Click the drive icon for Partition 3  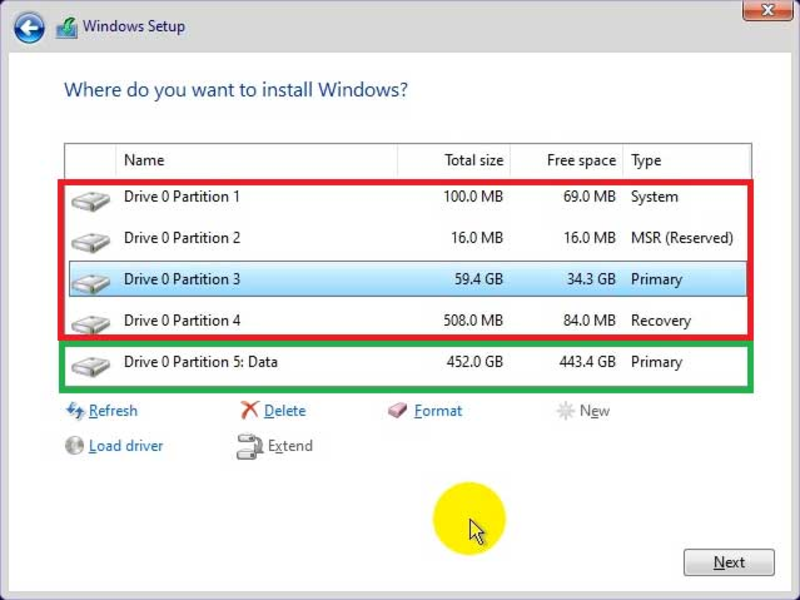tap(90, 283)
